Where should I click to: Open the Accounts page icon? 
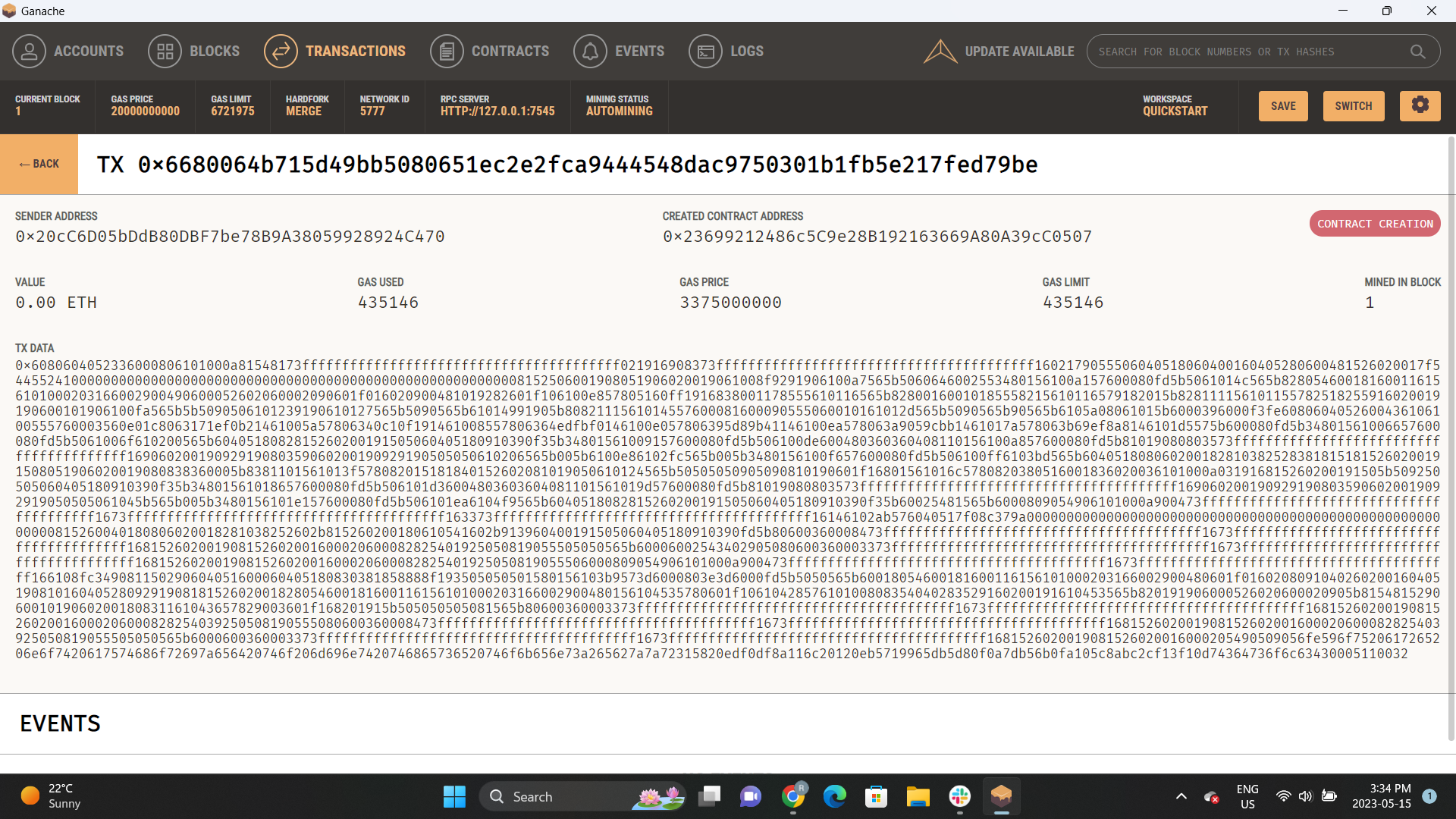coord(29,51)
